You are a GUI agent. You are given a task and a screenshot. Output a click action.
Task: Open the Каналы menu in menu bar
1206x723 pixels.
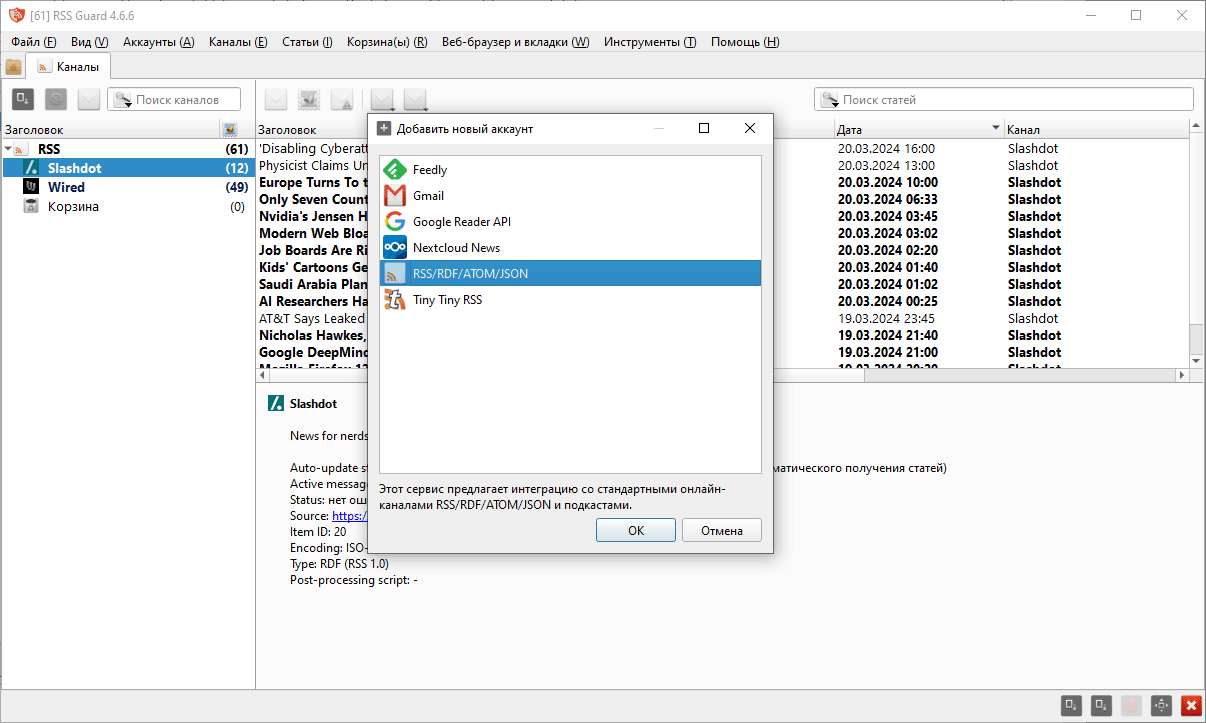click(238, 42)
